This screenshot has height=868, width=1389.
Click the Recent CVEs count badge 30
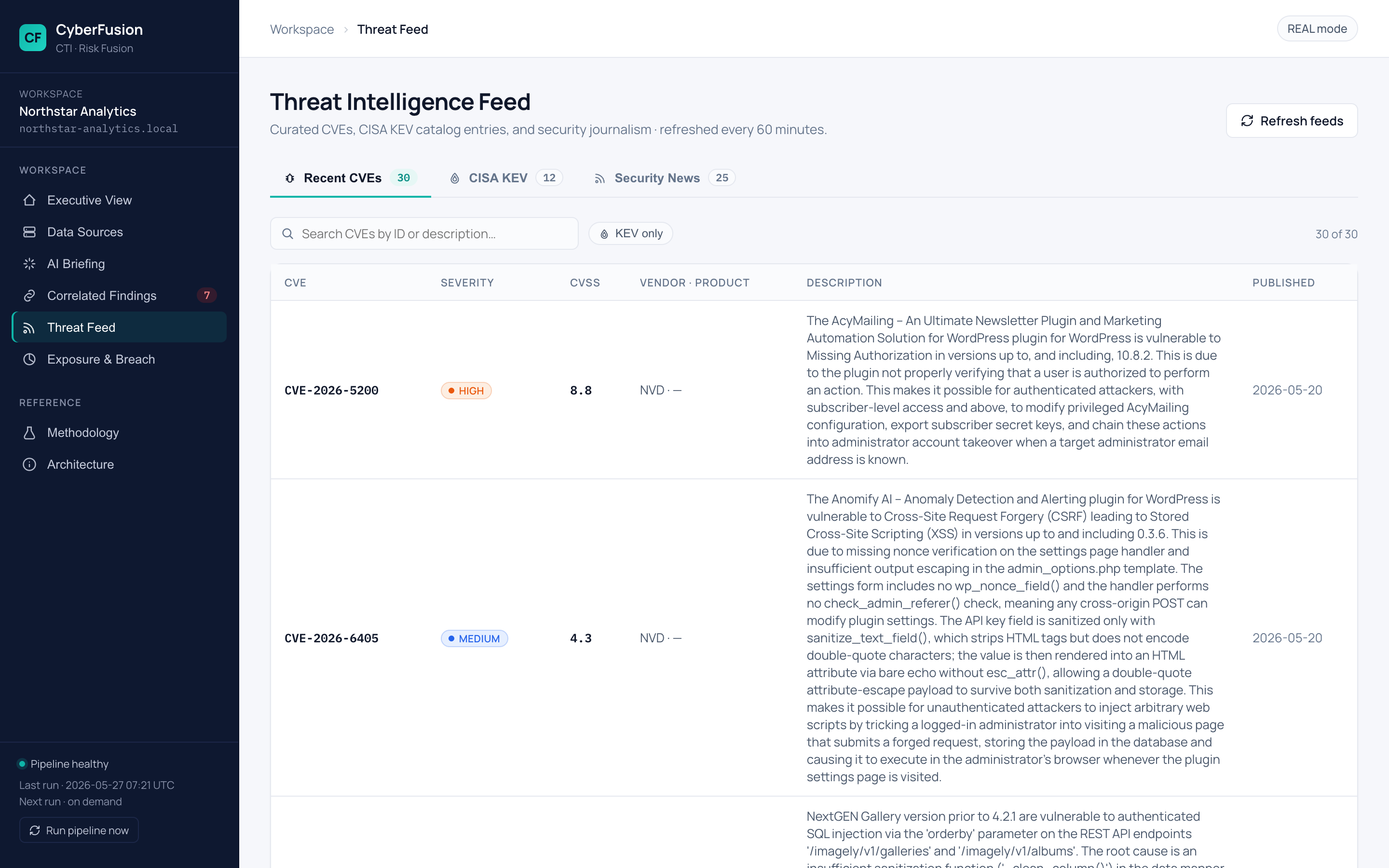404,178
